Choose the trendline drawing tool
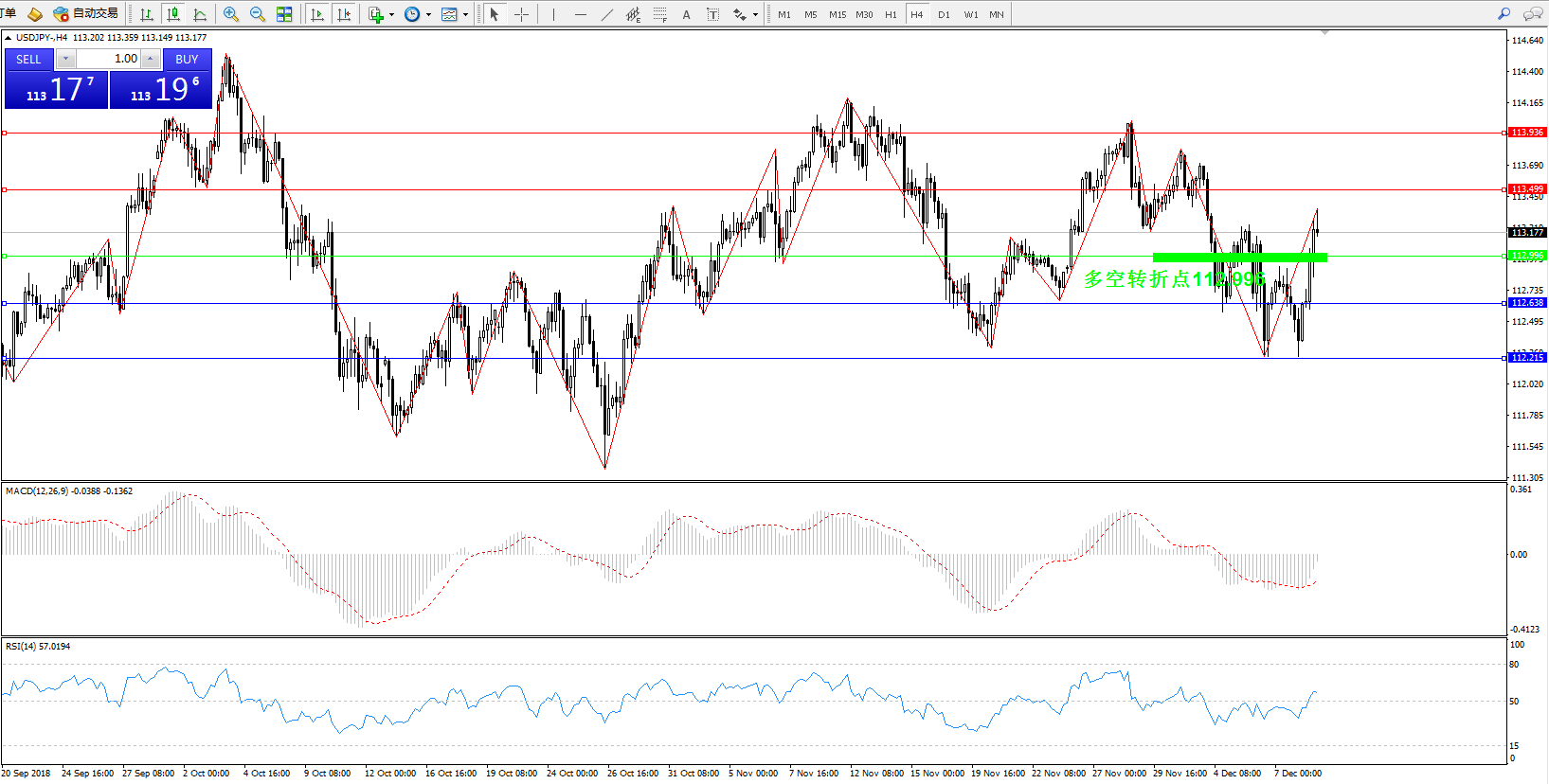 click(x=607, y=14)
